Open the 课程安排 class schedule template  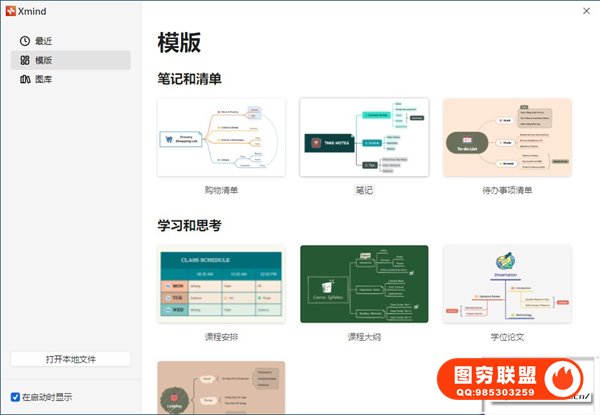[221, 284]
